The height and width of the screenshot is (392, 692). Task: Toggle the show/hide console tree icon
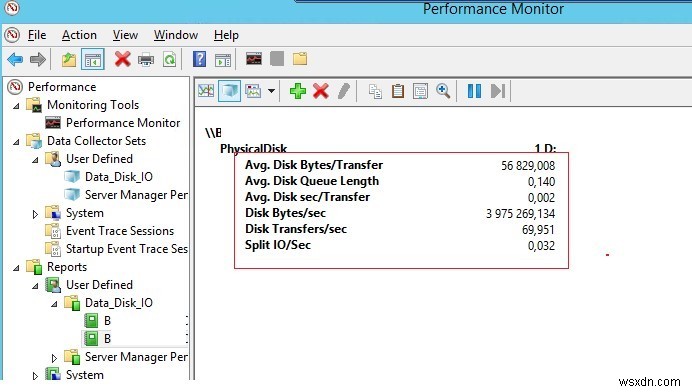pos(93,59)
